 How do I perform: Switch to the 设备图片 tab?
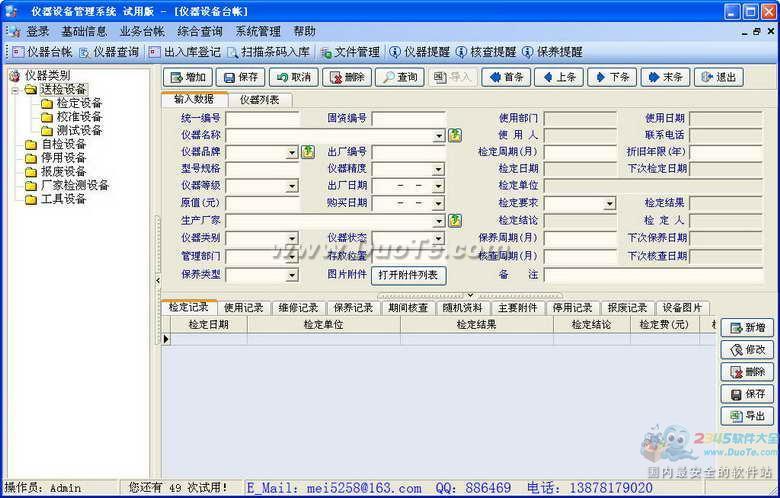click(x=682, y=308)
